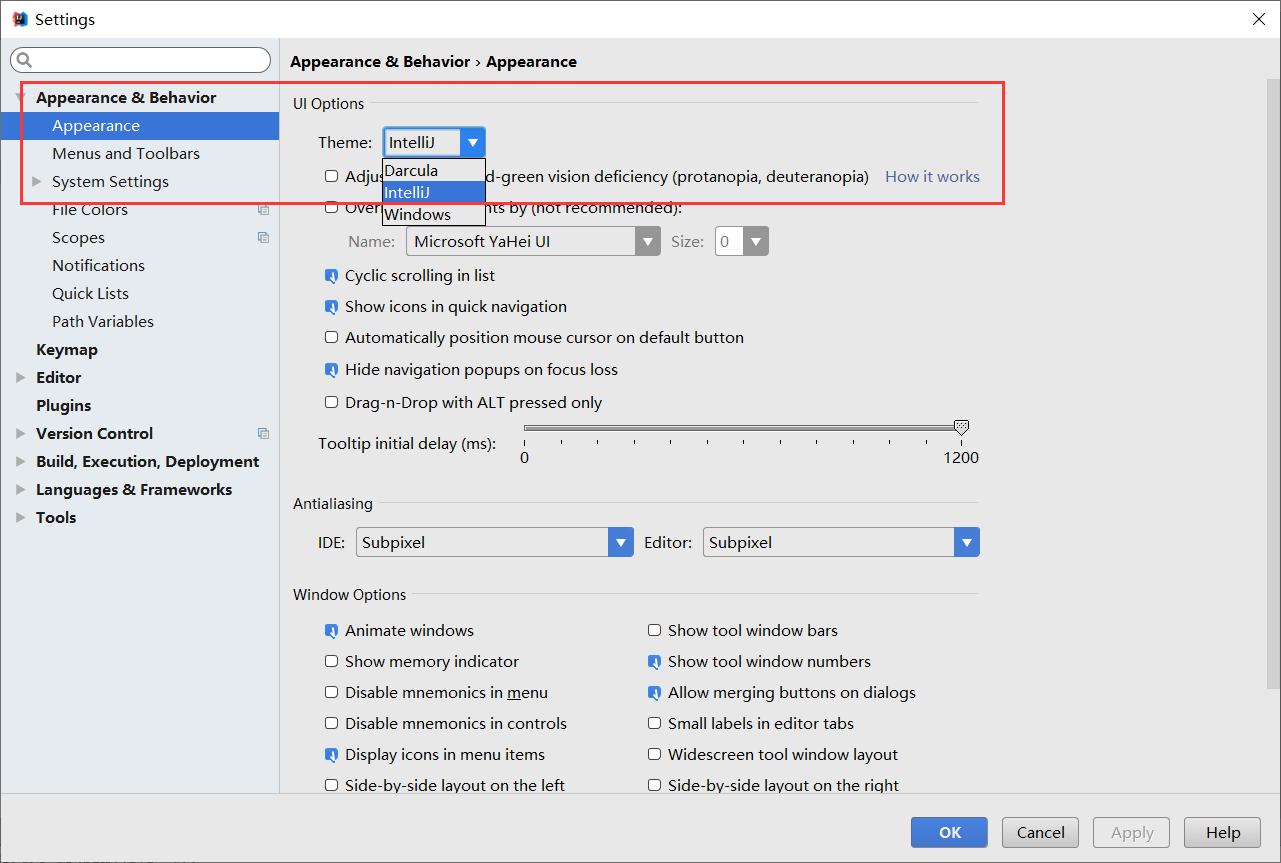Open the How it works link
Screen dimensions: 1281x863
tap(932, 177)
